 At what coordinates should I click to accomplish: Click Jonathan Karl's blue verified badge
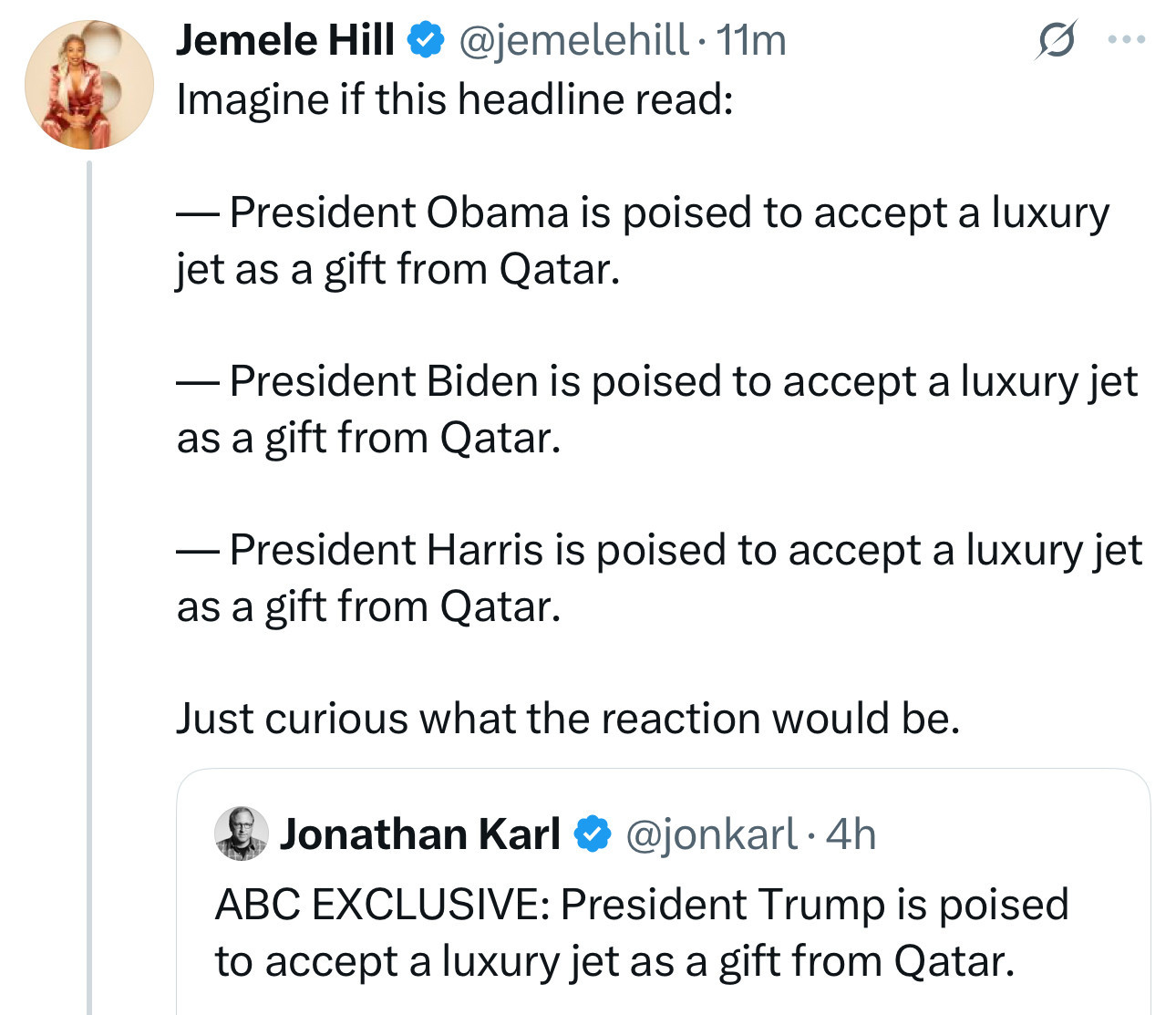click(x=593, y=834)
